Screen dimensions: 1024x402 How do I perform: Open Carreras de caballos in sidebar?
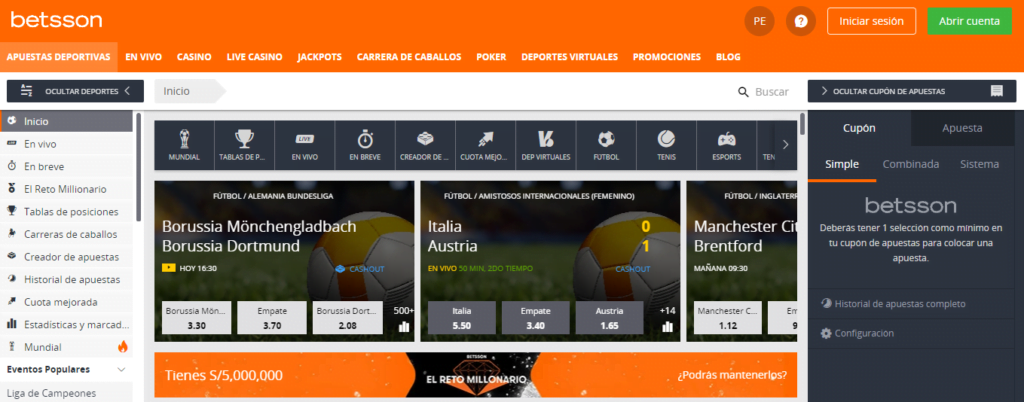(65, 234)
